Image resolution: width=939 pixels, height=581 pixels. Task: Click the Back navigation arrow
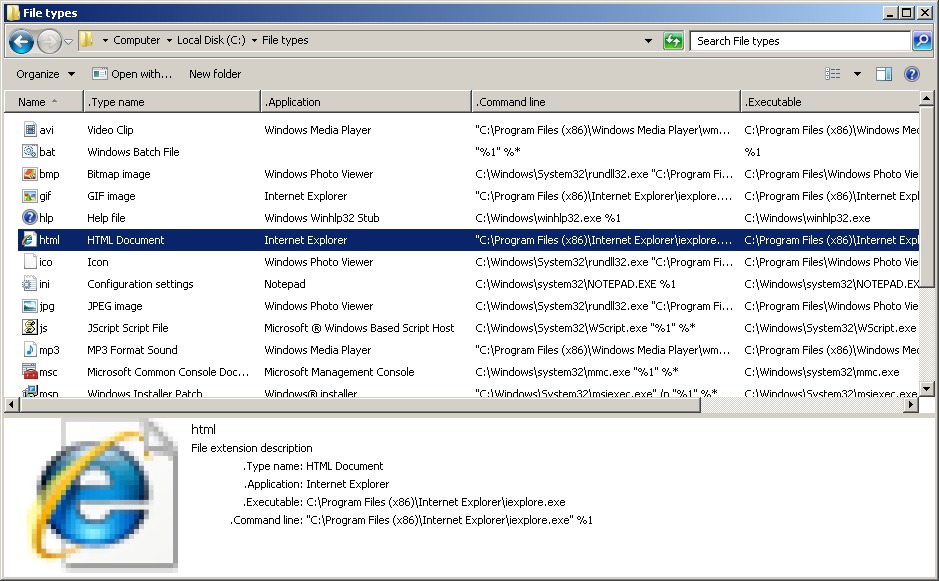tap(22, 41)
